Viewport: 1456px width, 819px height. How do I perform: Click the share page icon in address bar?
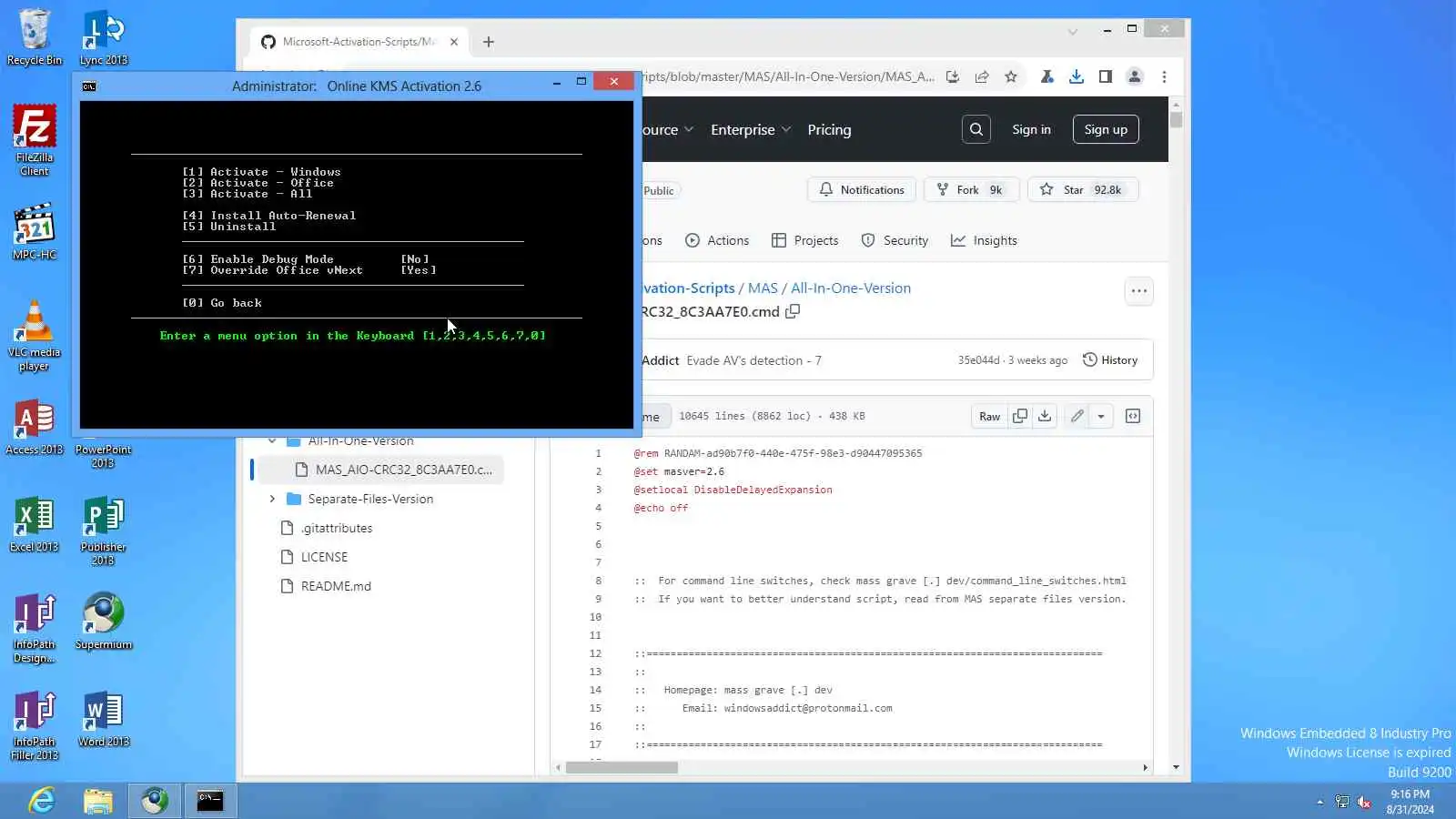pyautogui.click(x=982, y=76)
